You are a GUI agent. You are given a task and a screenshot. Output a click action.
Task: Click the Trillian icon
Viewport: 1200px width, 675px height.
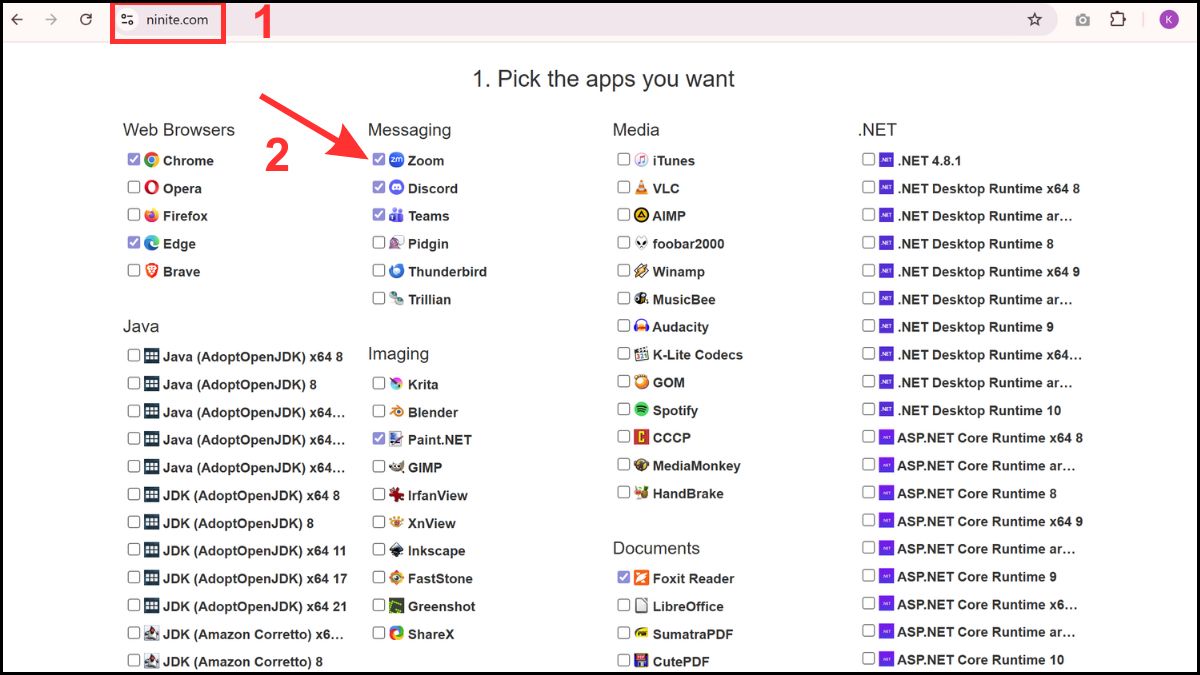[397, 299]
